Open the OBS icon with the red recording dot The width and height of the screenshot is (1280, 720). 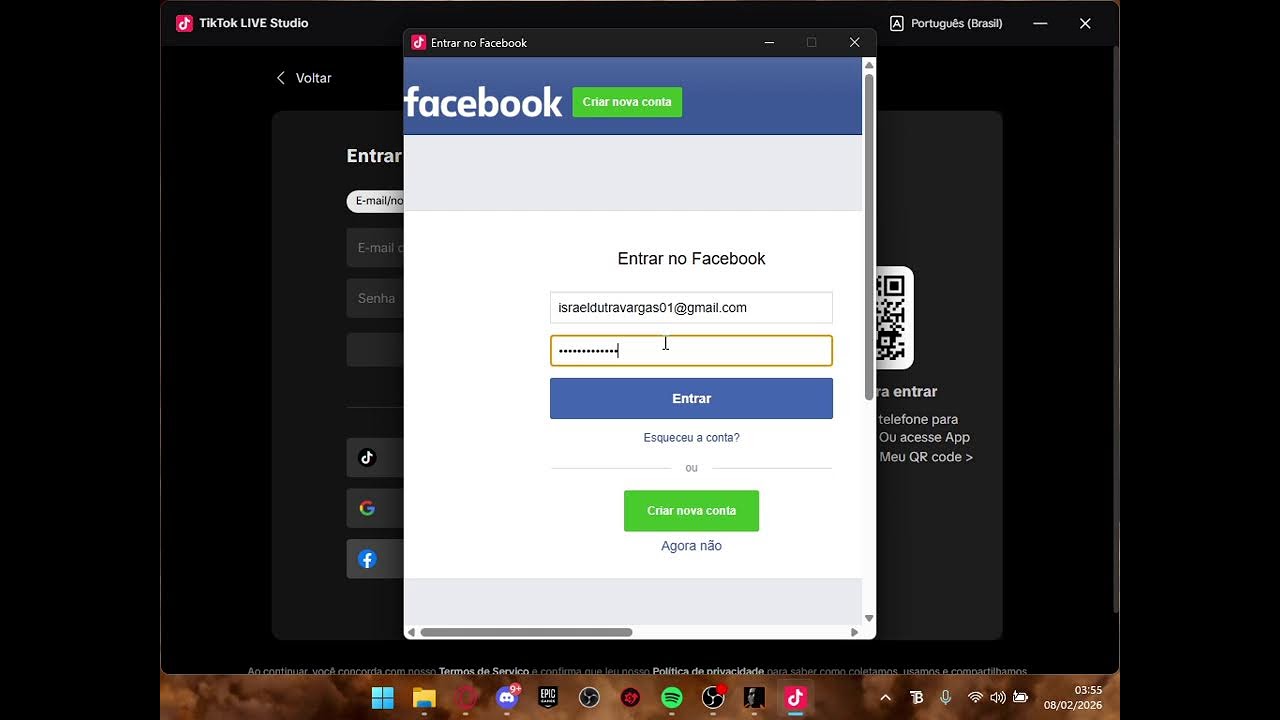point(713,698)
